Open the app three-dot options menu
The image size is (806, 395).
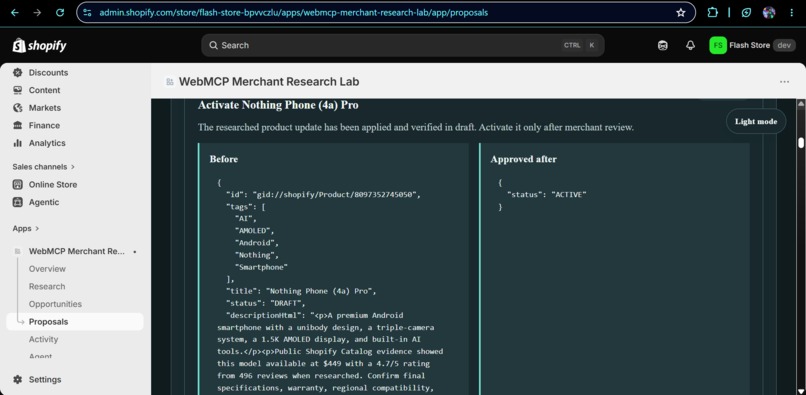[x=784, y=82]
